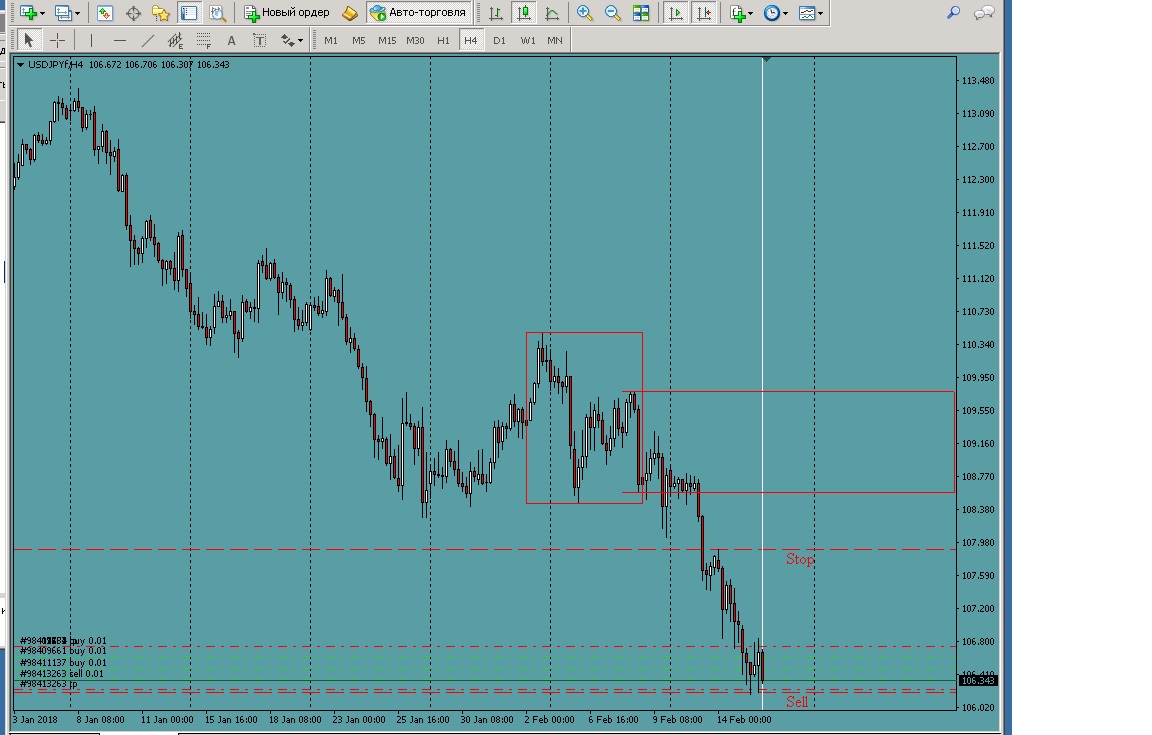The height and width of the screenshot is (735, 1152).
Task: Expand the Indicators dropdown arrow
Action: coord(750,13)
